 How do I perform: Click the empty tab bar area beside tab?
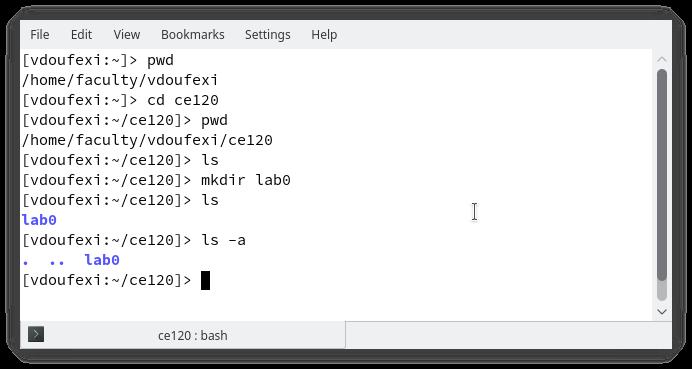coord(508,335)
